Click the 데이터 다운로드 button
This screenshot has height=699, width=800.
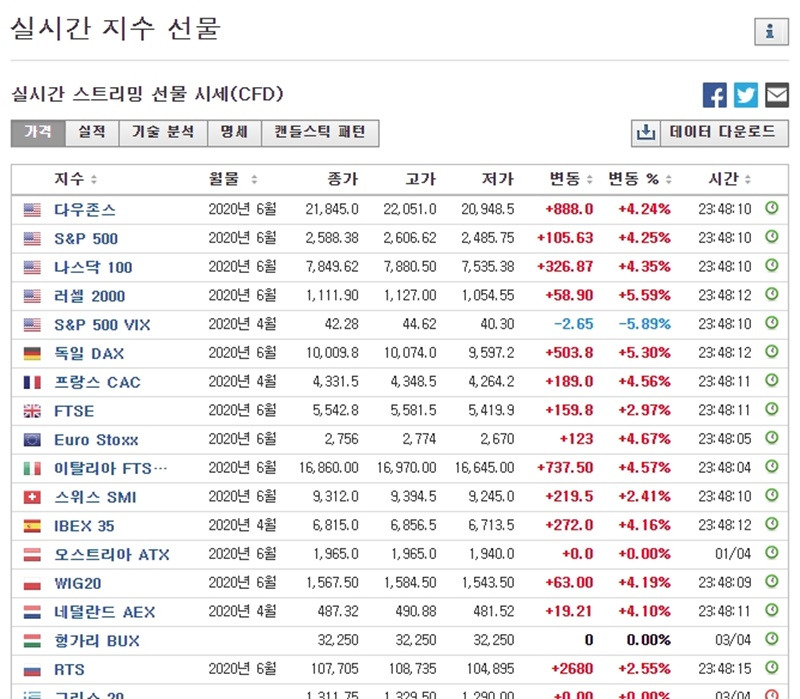722,133
